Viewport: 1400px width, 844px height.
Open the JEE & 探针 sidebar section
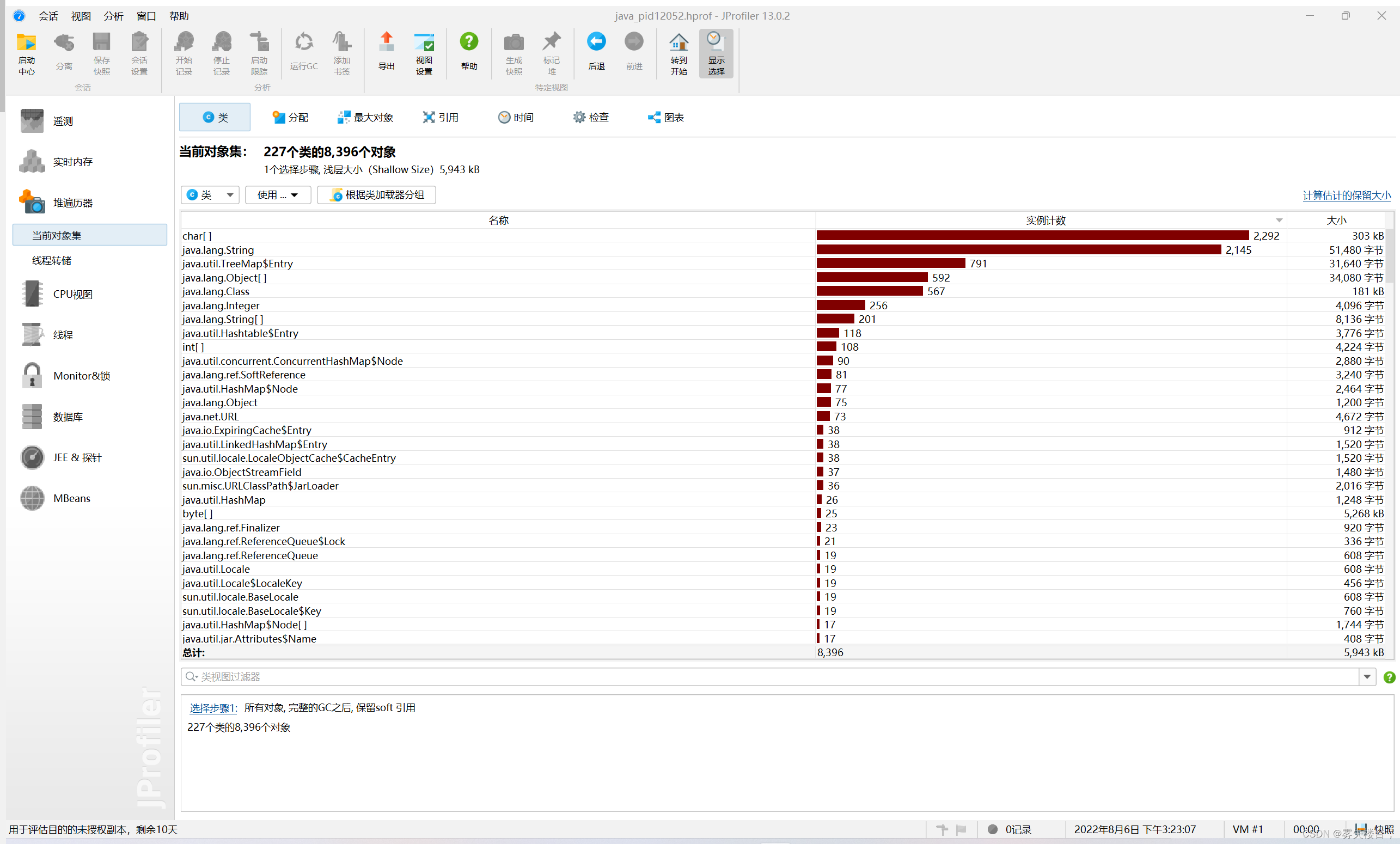[91, 457]
